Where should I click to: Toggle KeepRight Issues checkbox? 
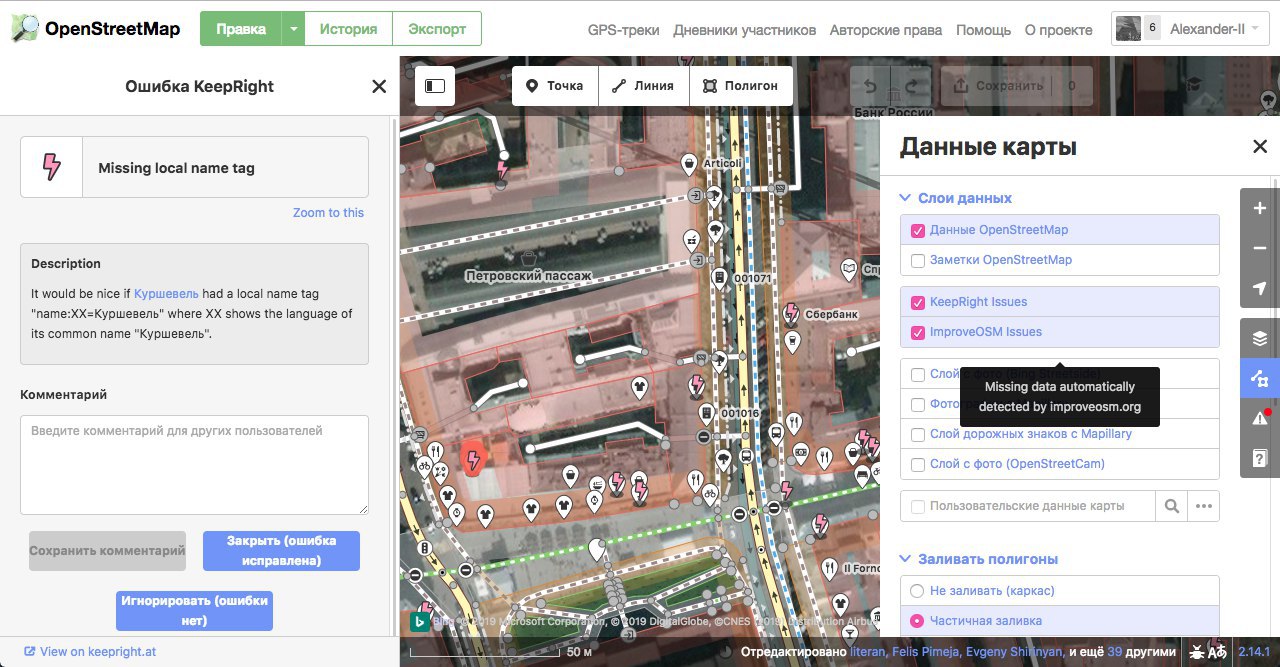918,302
